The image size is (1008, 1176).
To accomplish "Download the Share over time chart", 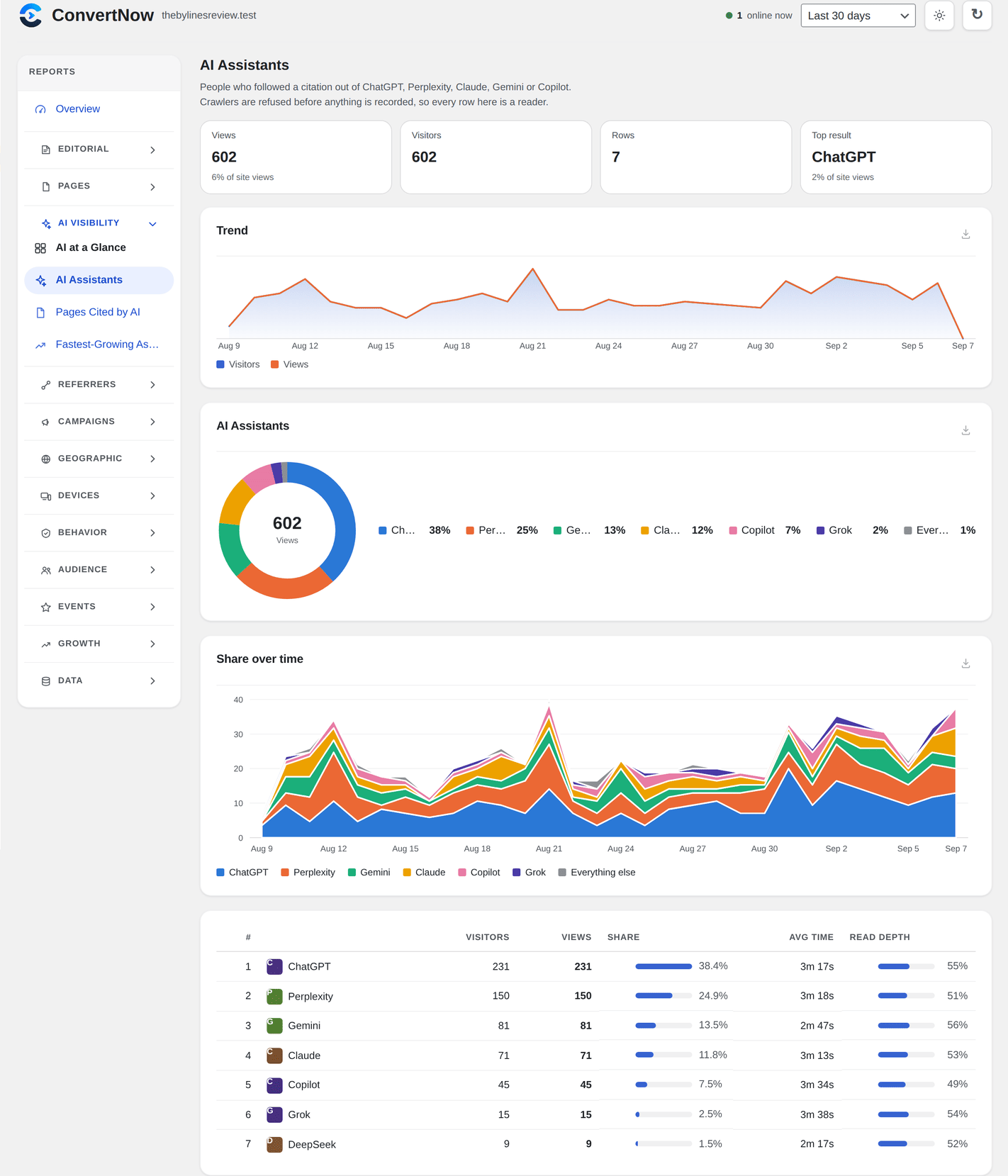I will (x=965, y=663).
